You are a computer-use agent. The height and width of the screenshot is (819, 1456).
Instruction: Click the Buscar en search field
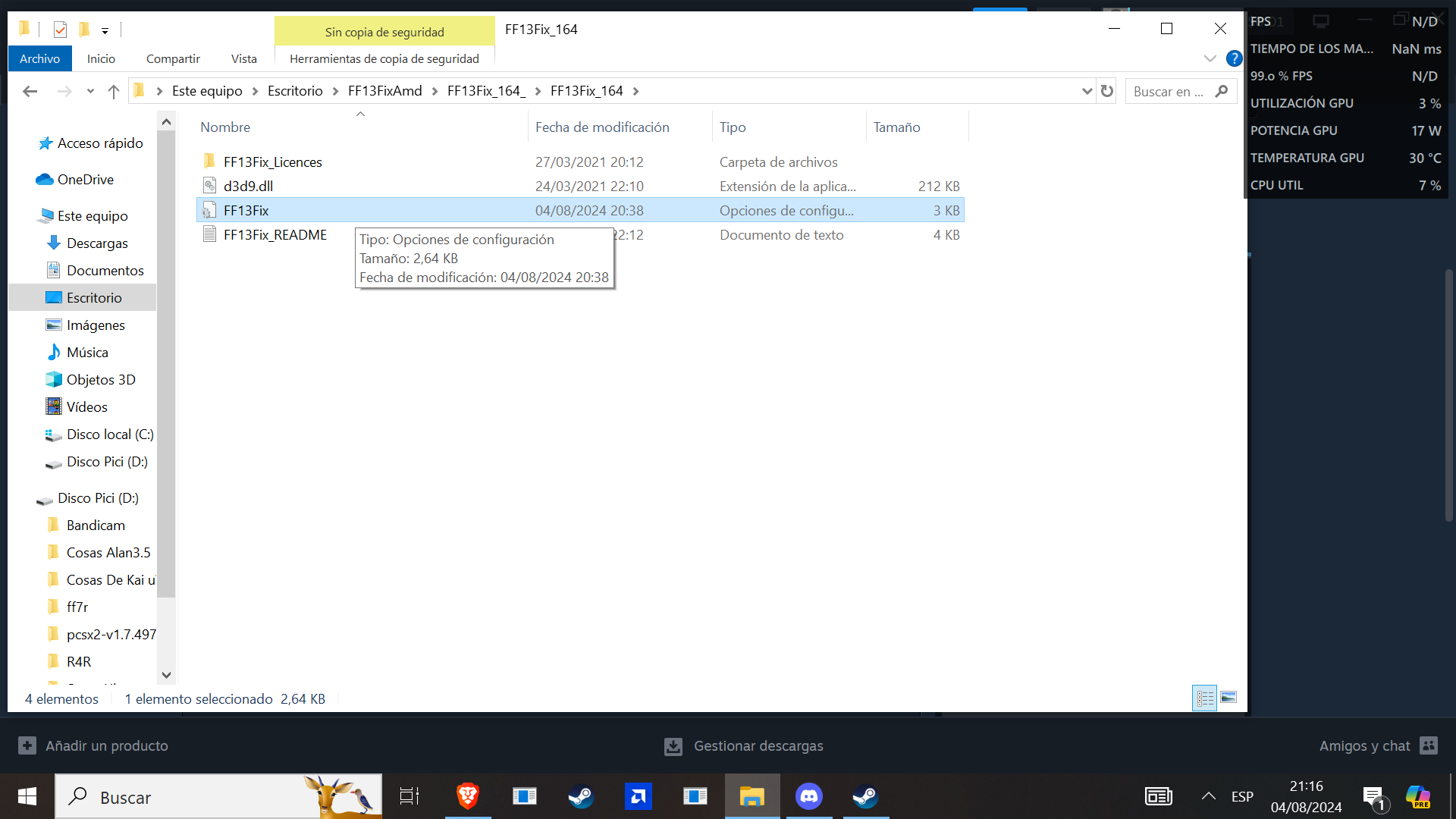(1169, 92)
